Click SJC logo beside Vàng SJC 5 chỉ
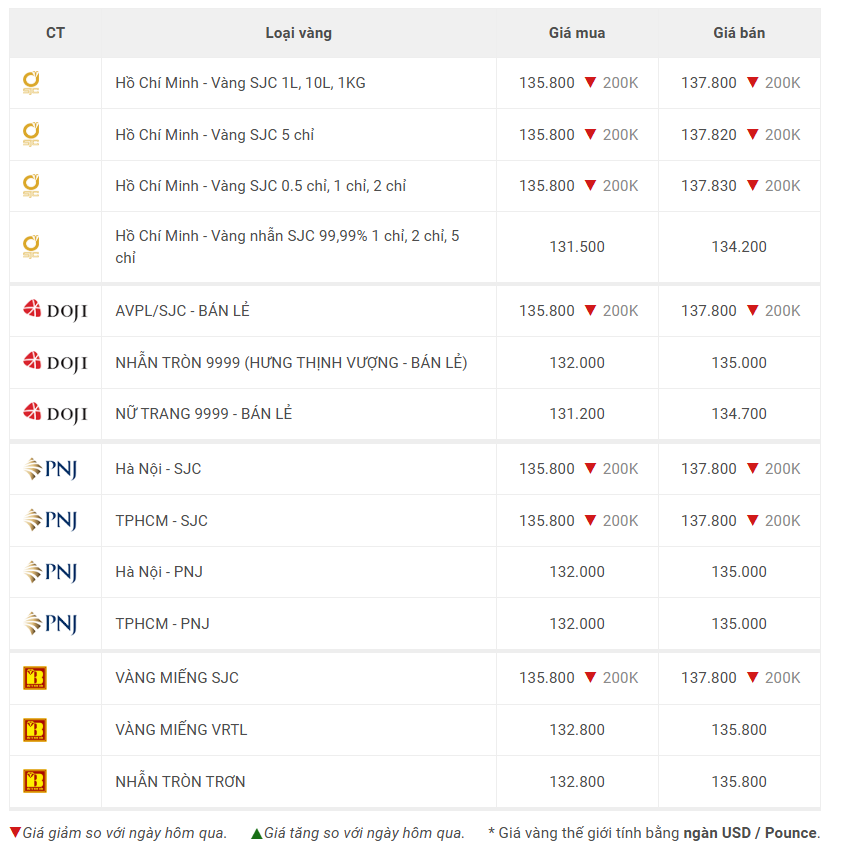Image resolution: width=842 pixels, height=853 pixels. (31, 135)
